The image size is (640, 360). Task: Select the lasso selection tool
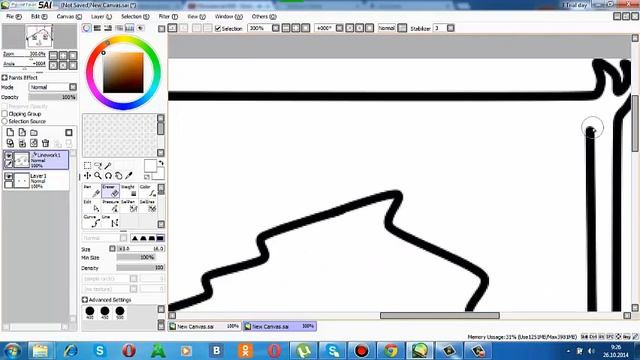tap(98, 165)
